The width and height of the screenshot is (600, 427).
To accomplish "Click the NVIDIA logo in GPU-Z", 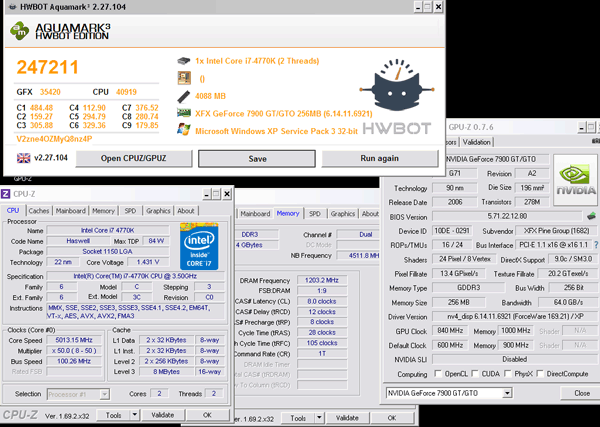I will [575, 179].
